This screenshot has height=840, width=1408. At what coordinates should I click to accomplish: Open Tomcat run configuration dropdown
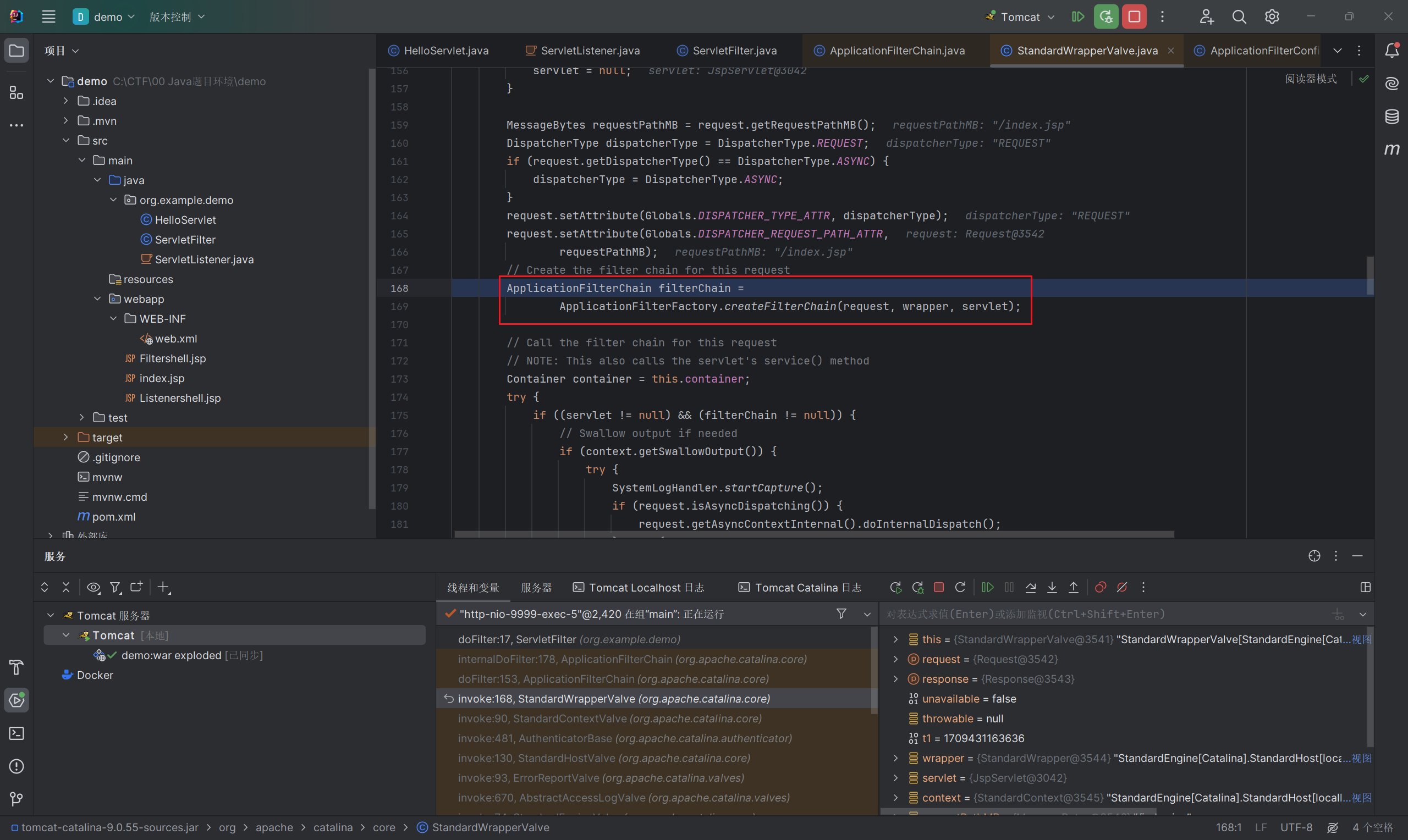click(1021, 16)
